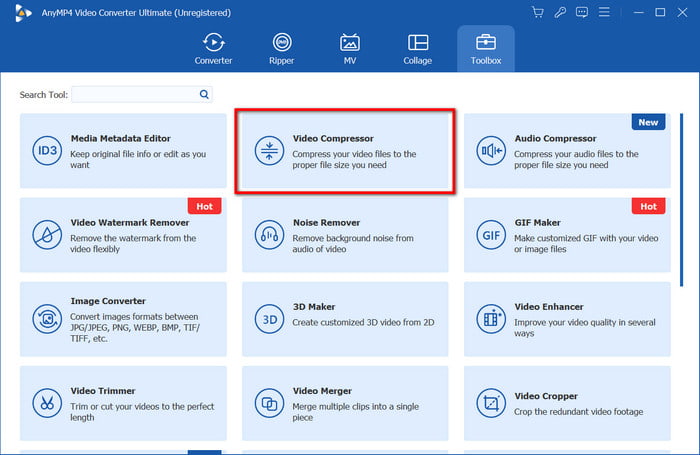The width and height of the screenshot is (700, 455).
Task: Open the MV tab
Action: tap(350, 49)
